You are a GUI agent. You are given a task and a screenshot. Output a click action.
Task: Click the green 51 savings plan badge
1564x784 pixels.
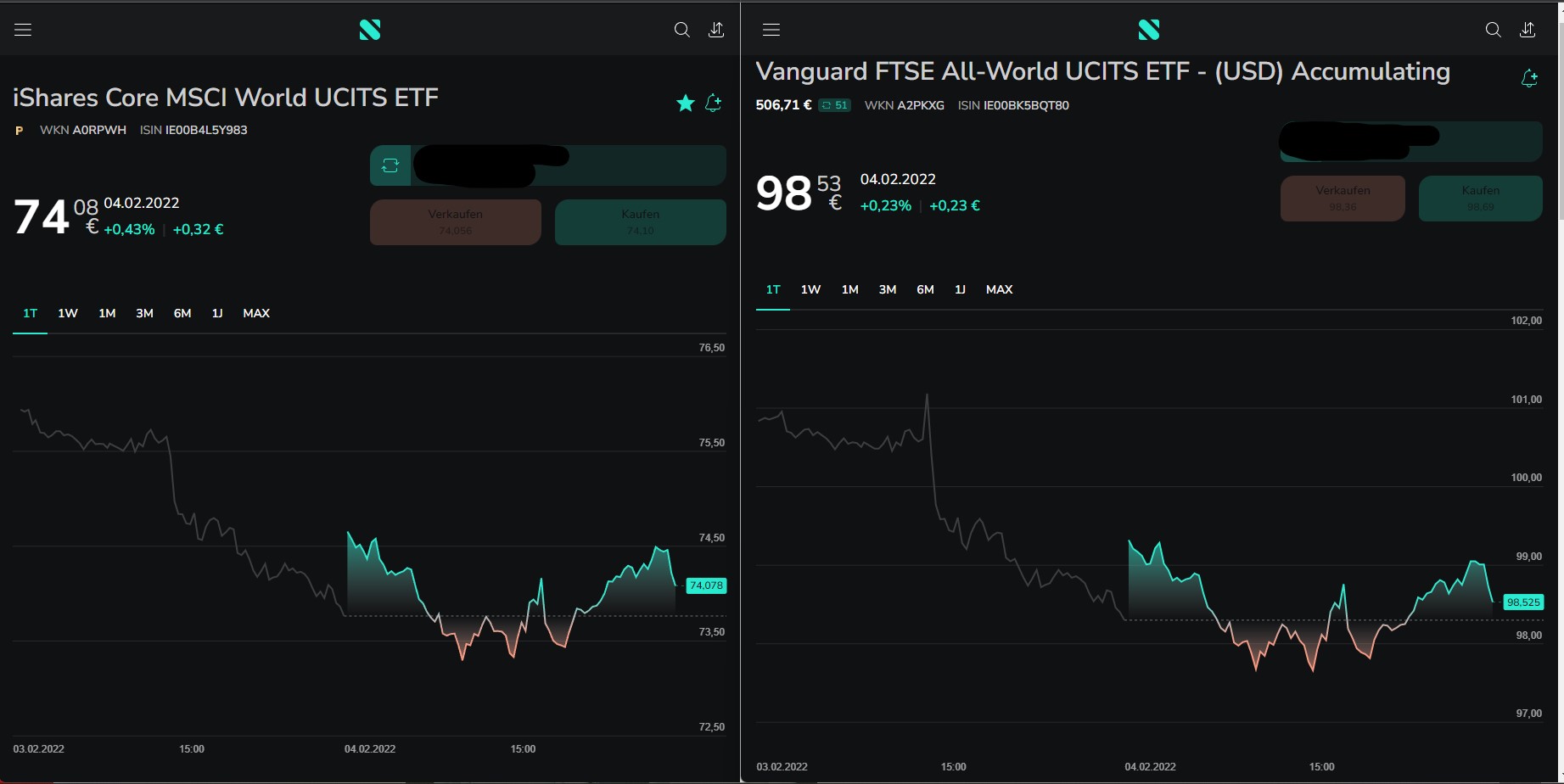click(x=834, y=105)
